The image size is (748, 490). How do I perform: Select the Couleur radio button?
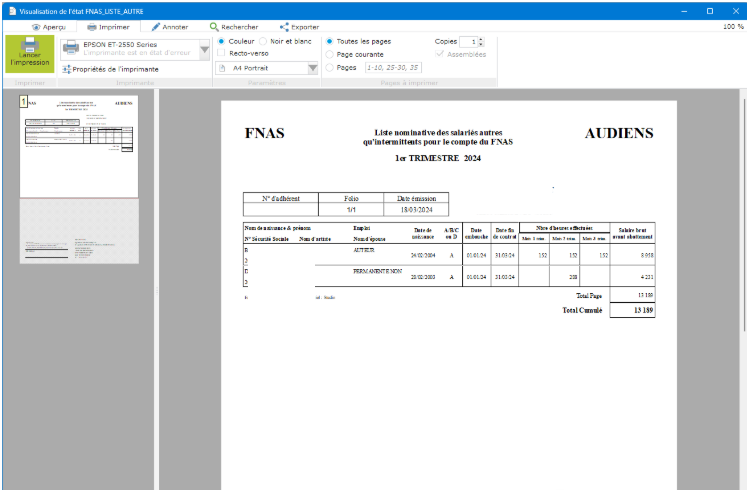click(x=221, y=41)
